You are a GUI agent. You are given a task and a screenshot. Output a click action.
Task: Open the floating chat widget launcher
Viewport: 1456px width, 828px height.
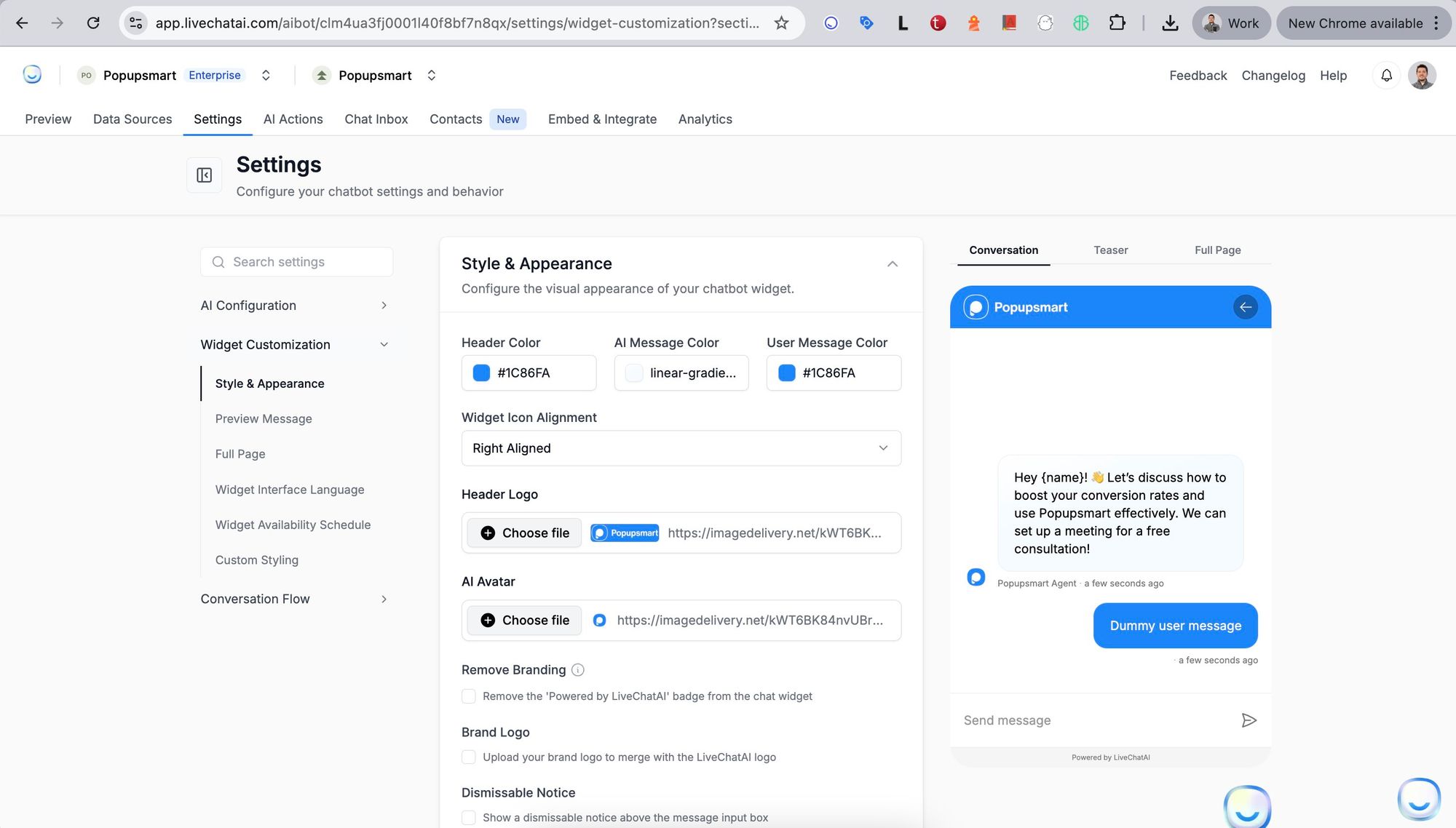click(1419, 799)
